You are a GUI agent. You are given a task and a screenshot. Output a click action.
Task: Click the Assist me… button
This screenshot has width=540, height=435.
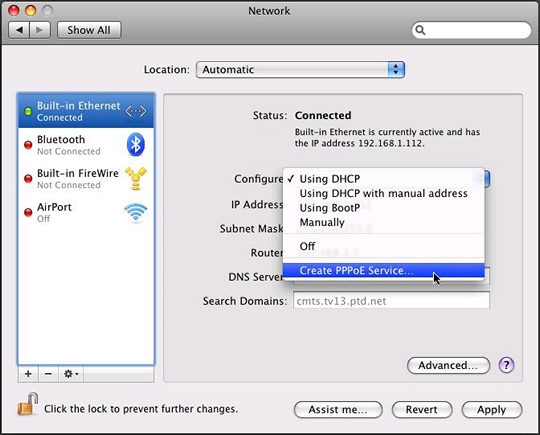tap(338, 410)
